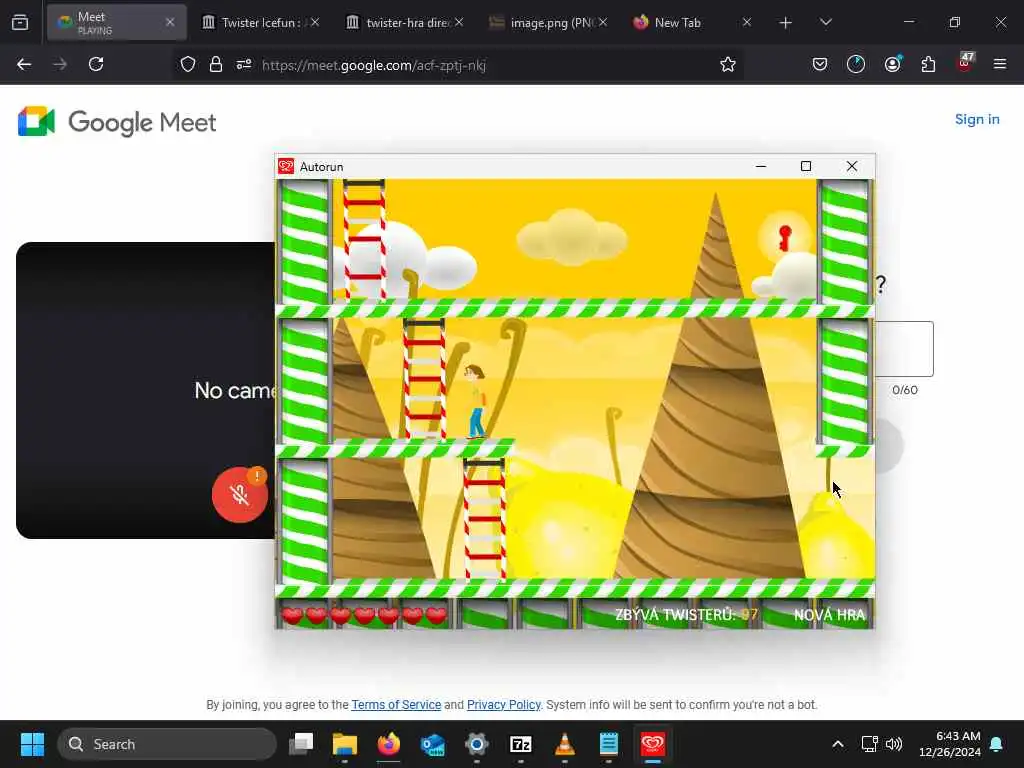Viewport: 1024px width, 768px height.
Task: Switch to the twister-hra tab
Action: coord(405,22)
